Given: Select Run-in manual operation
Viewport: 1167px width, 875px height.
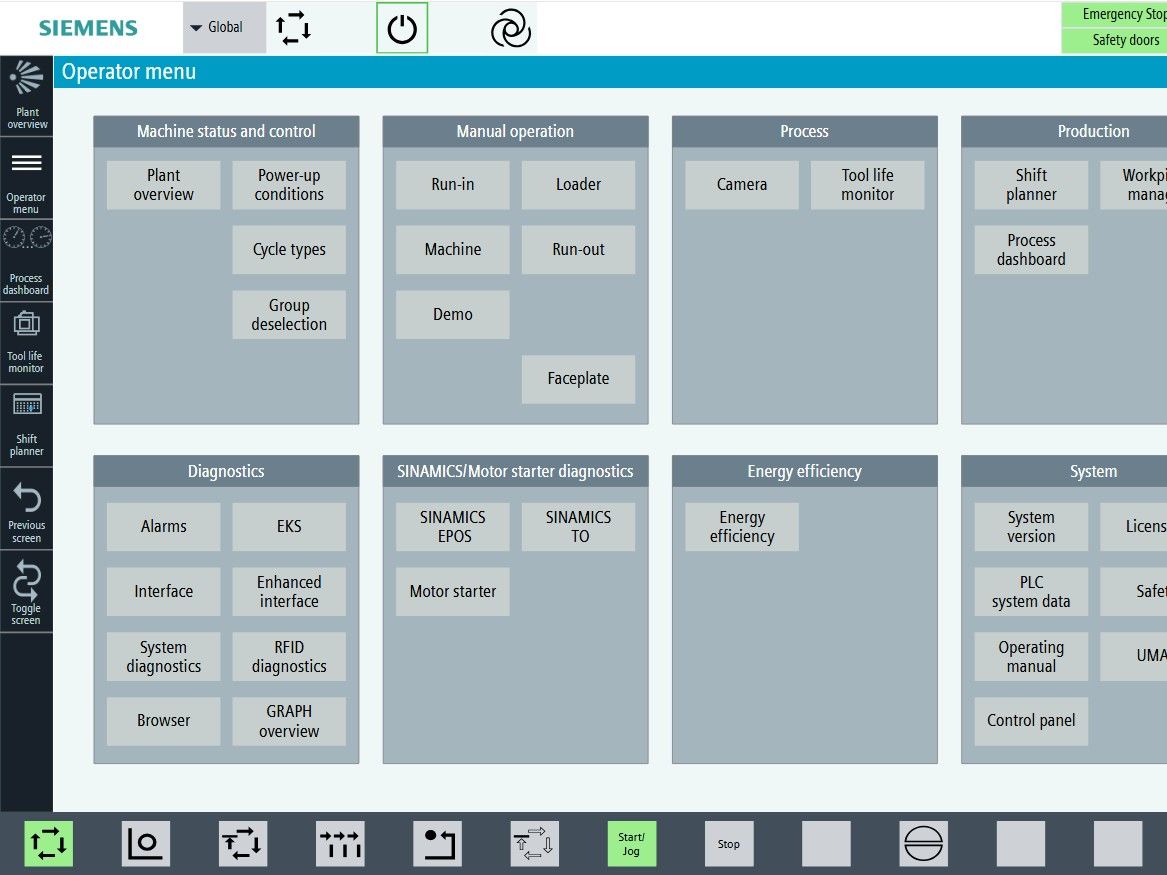Looking at the screenshot, I should coord(453,185).
